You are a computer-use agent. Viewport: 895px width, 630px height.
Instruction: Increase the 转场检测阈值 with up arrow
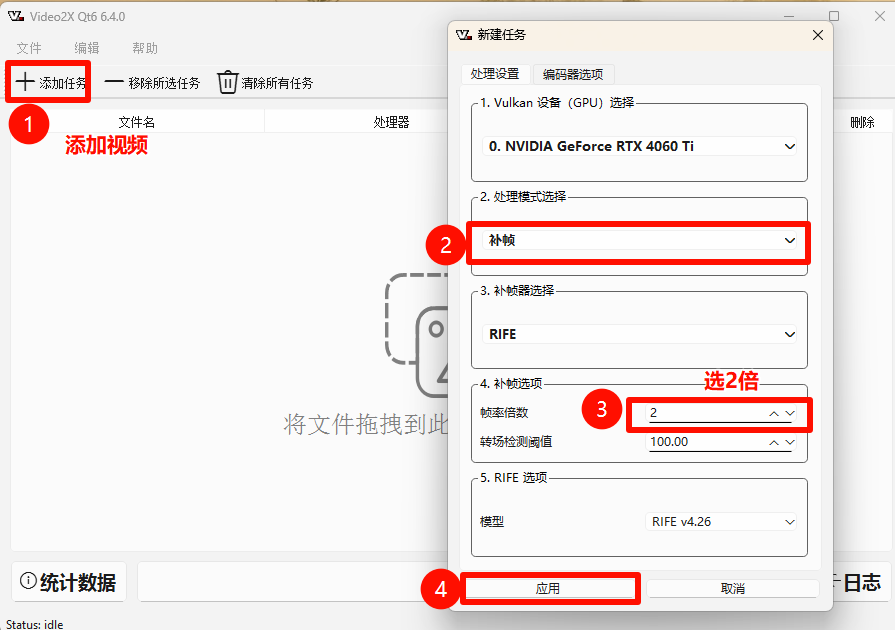coord(774,442)
